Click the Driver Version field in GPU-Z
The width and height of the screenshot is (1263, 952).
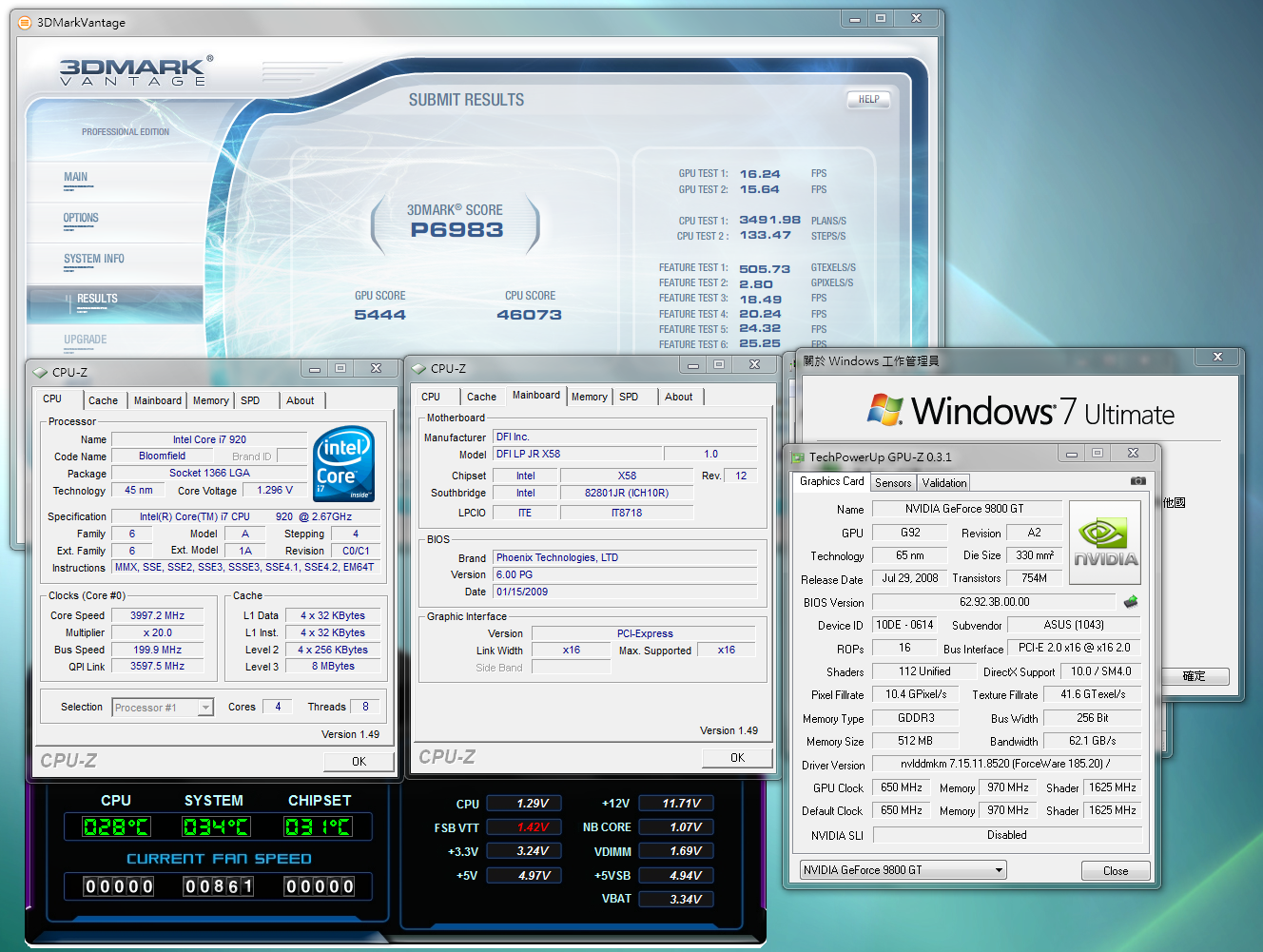pyautogui.click(x=1007, y=764)
